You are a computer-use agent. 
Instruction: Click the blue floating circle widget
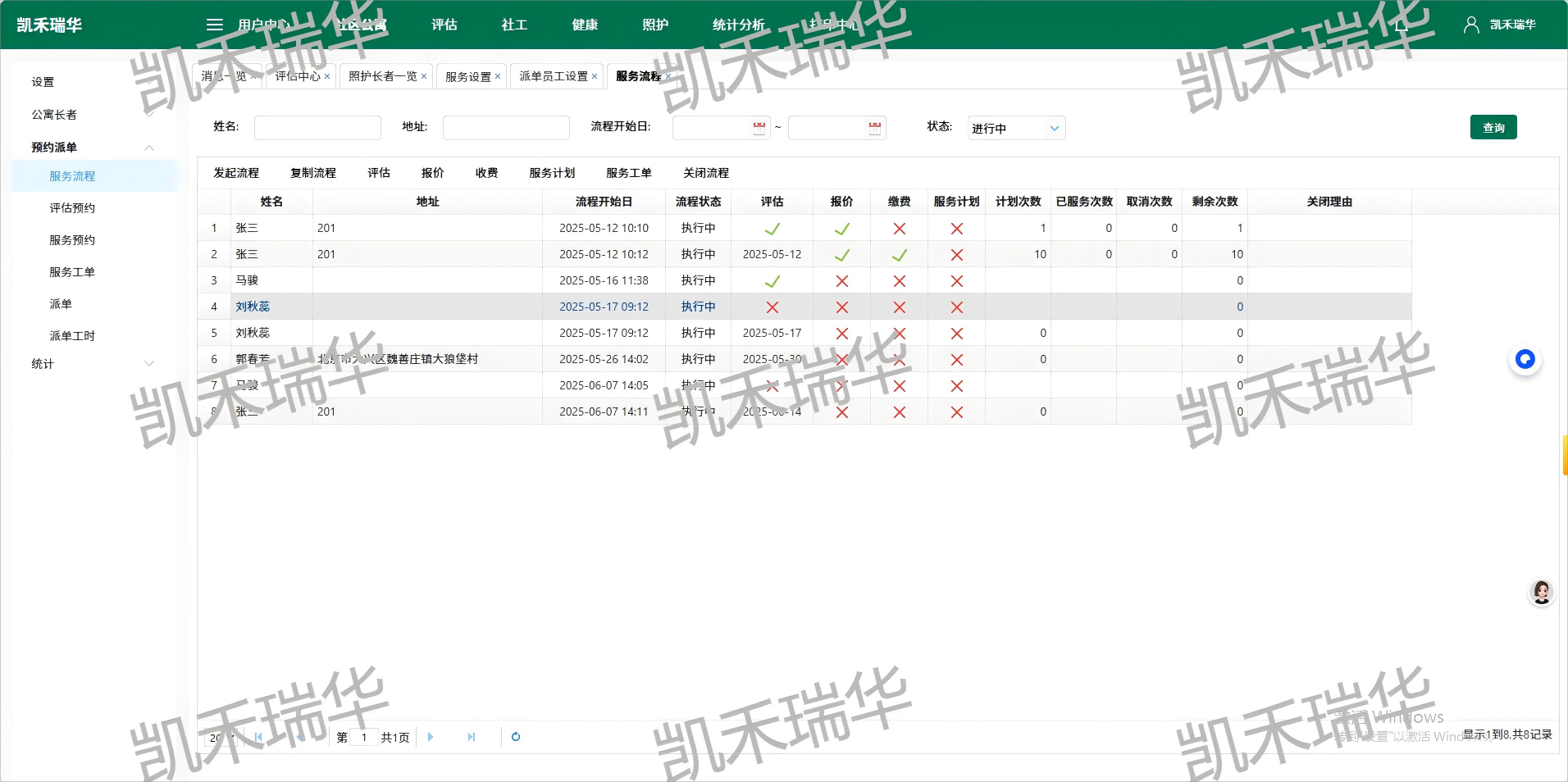[x=1524, y=359]
